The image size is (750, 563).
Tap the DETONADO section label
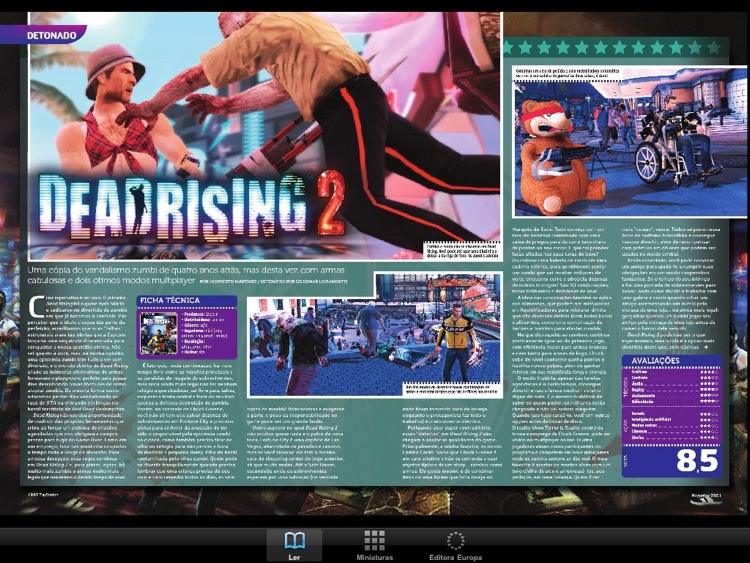coord(52,35)
